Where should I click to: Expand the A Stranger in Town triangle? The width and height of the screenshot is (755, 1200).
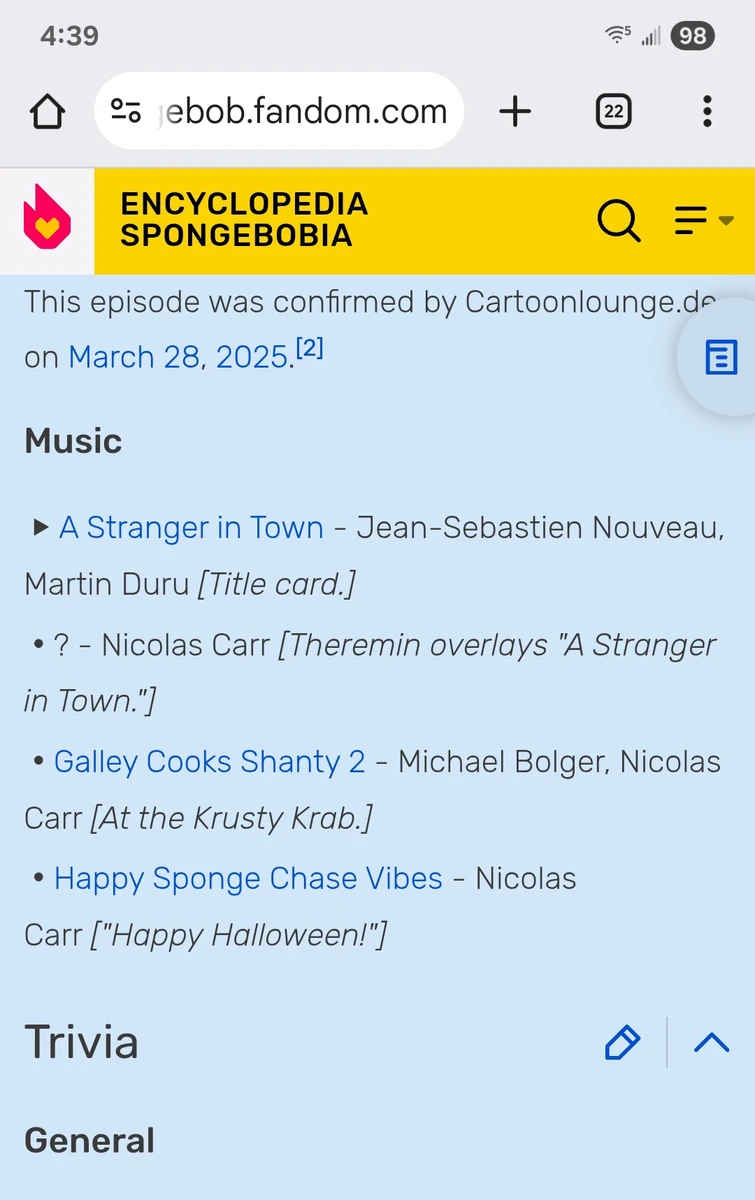pos(41,527)
